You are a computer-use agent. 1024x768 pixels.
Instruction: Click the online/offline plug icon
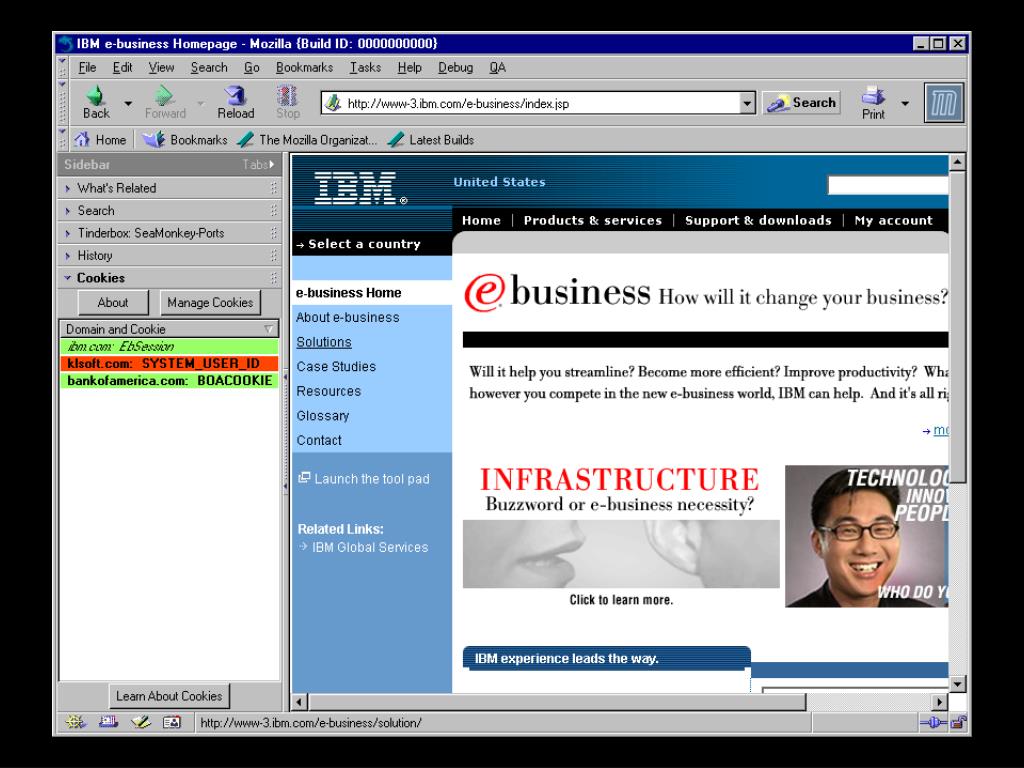point(933,722)
